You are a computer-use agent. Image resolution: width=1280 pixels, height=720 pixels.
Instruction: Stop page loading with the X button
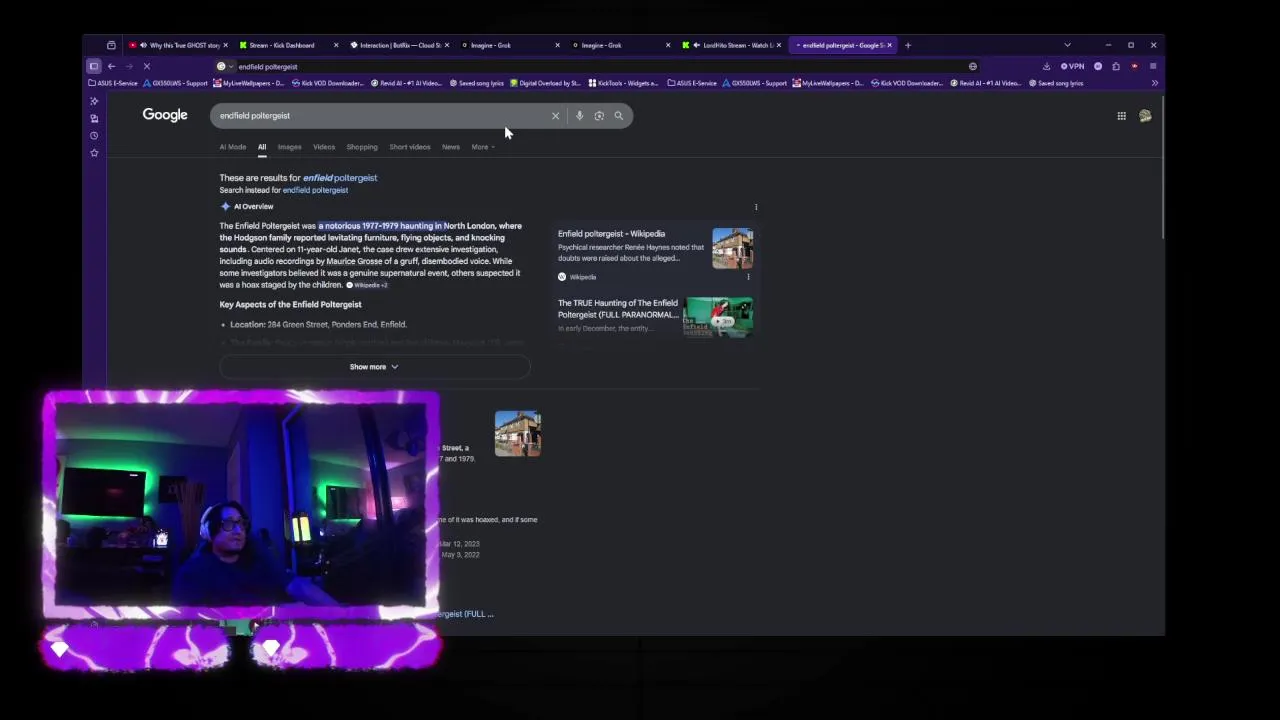147,66
